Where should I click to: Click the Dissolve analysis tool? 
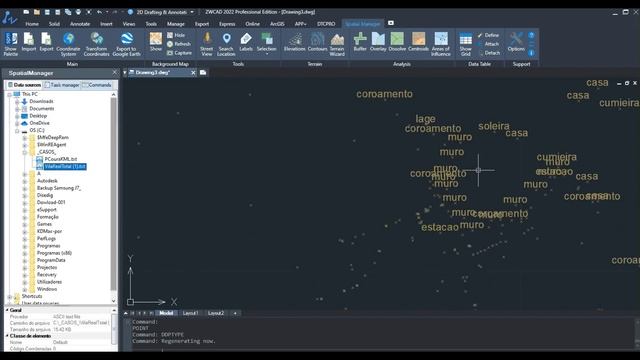pyautogui.click(x=397, y=42)
